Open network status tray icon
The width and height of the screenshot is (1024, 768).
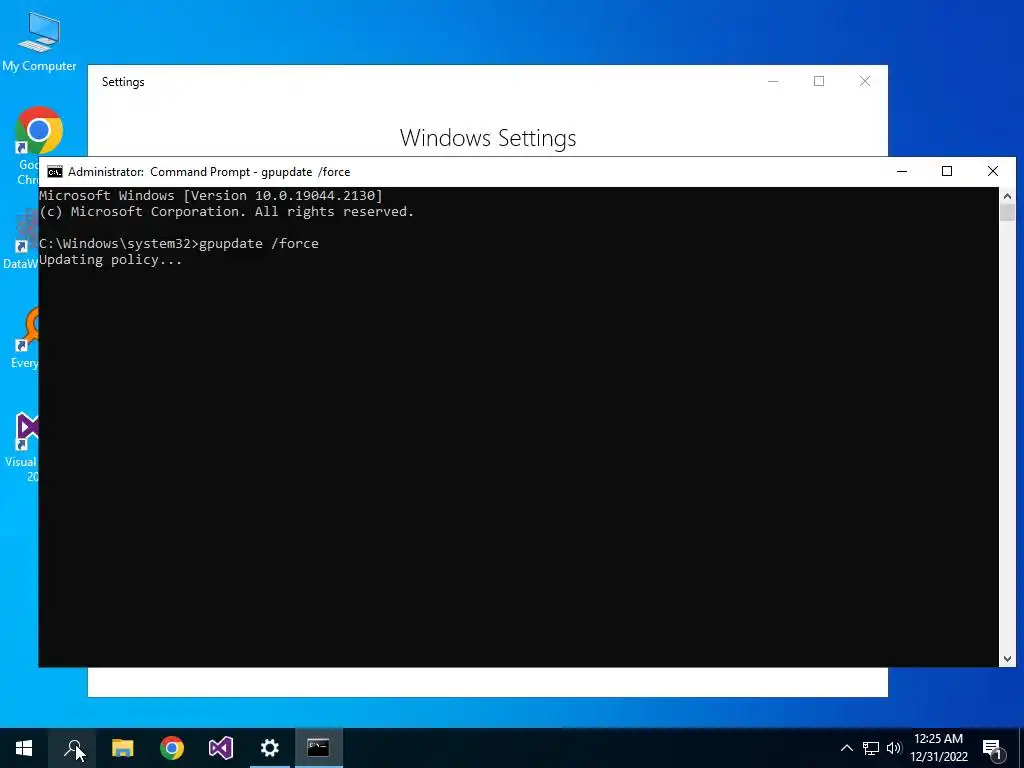point(871,748)
